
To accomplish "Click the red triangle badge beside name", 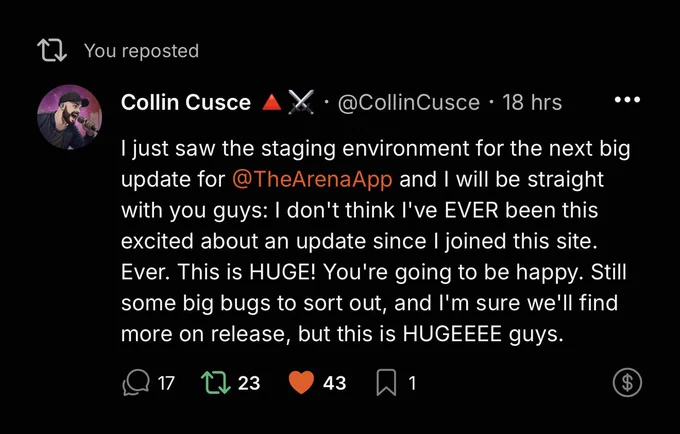I will pyautogui.click(x=272, y=103).
